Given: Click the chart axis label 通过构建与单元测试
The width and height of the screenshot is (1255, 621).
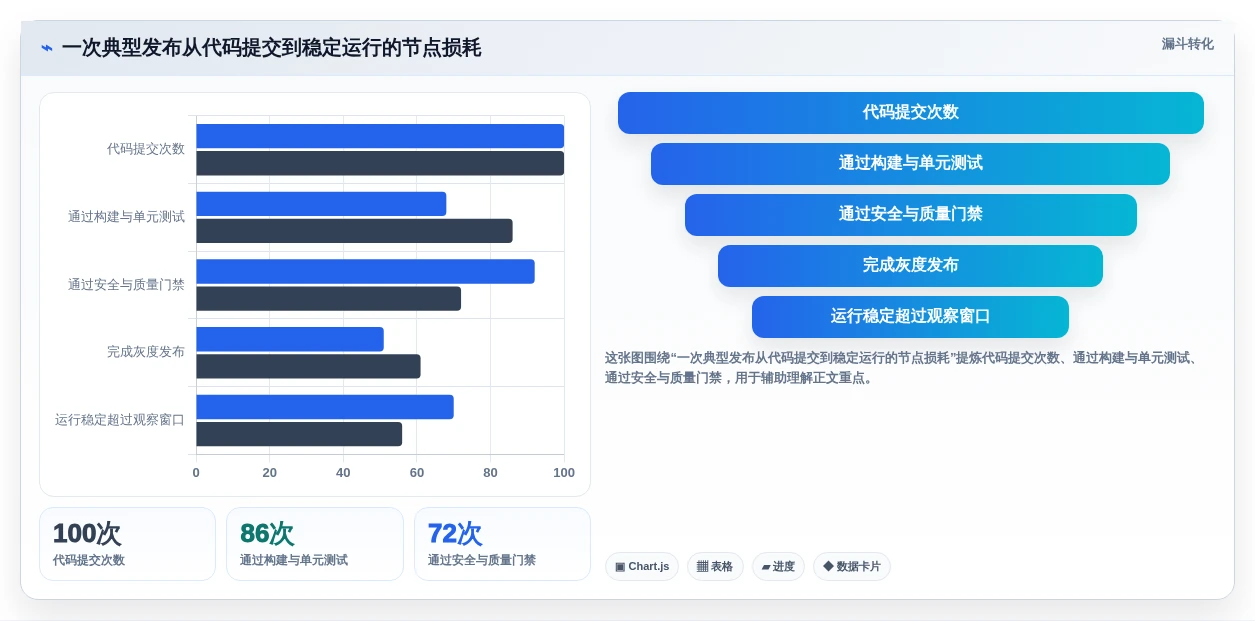Looking at the screenshot, I should click(x=126, y=217).
